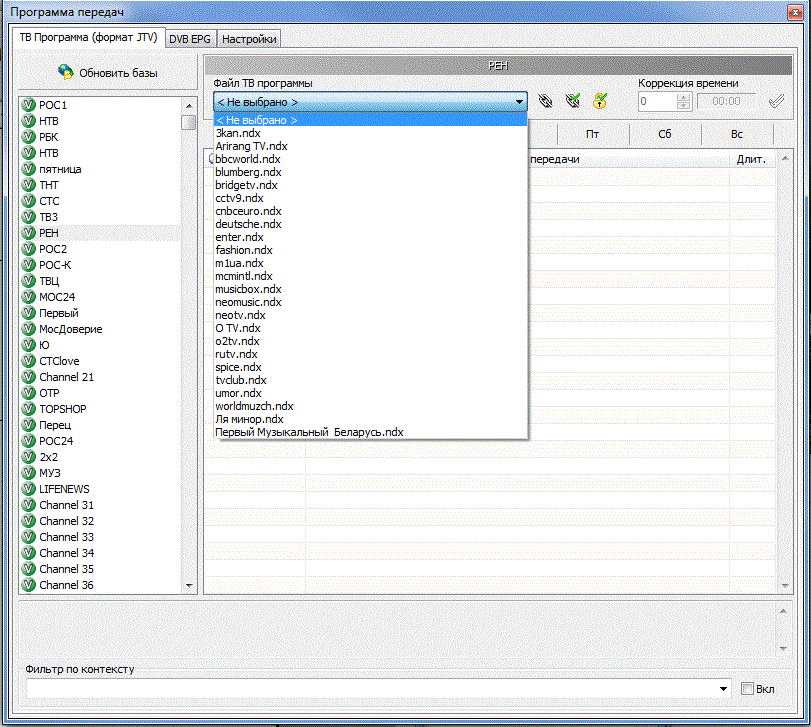811x727 pixels.
Task: Click the padlock icon with green check
Action: [600, 101]
